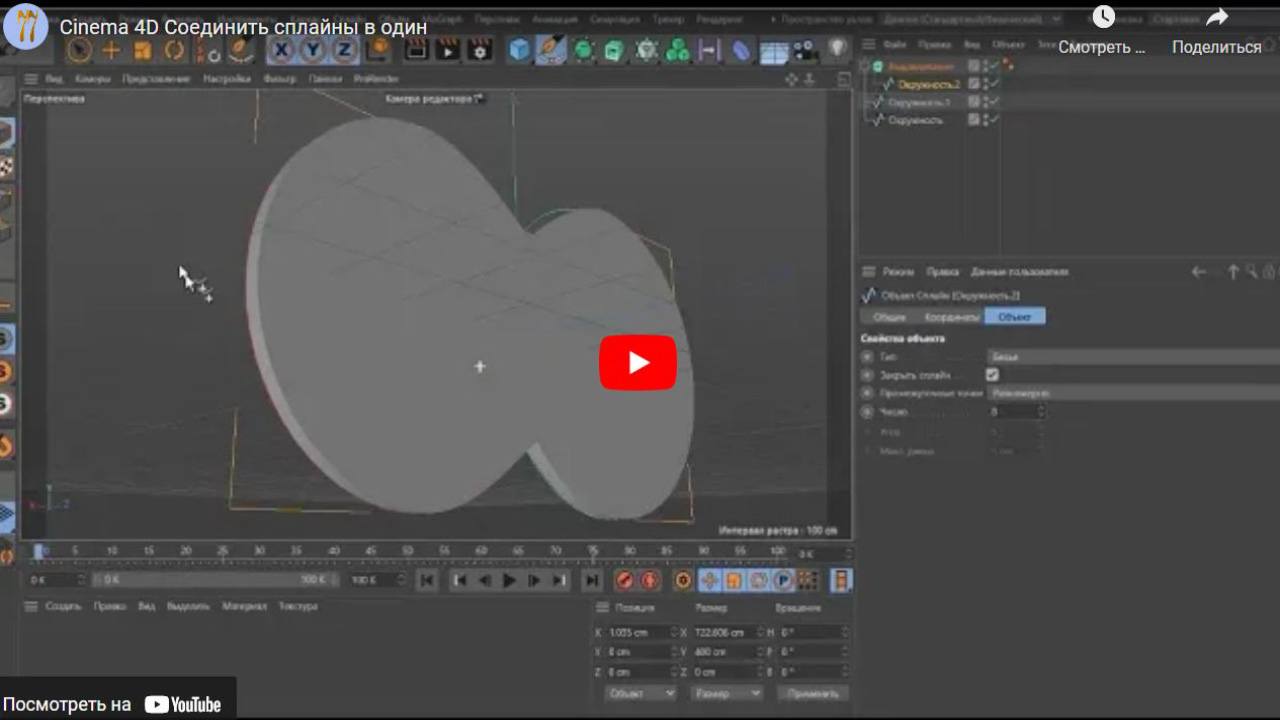The height and width of the screenshot is (720, 1280).
Task: Click the Render view clapperboard icon
Action: [x=417, y=50]
